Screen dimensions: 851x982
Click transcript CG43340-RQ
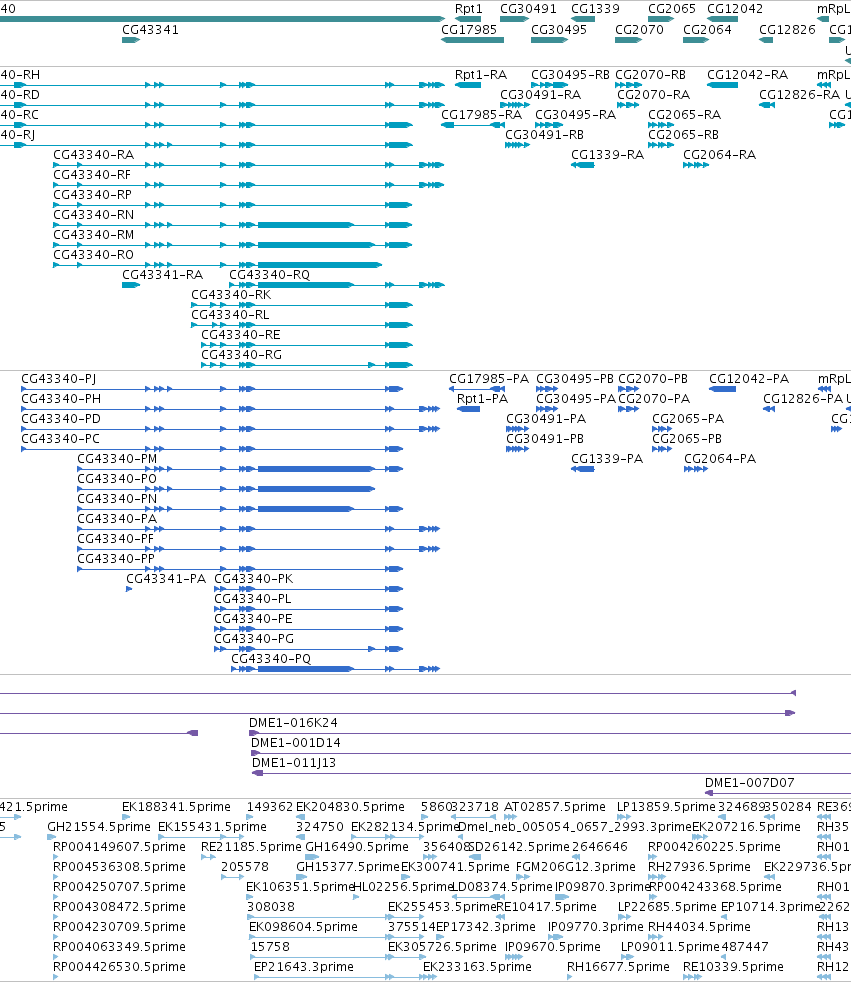(269, 275)
